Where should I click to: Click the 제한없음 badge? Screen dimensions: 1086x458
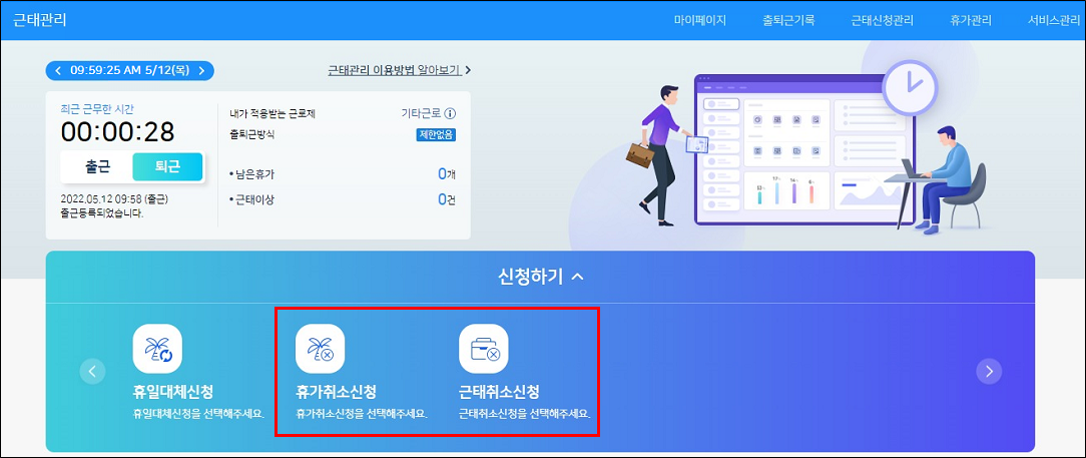pos(436,135)
